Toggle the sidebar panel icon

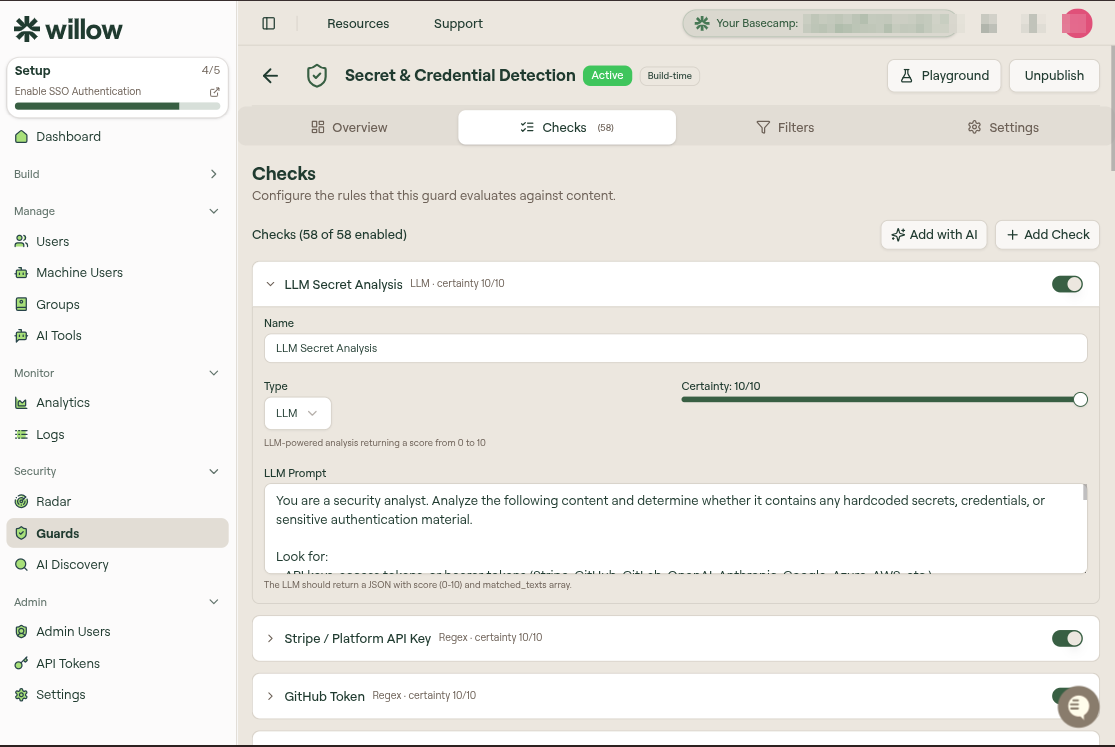click(269, 23)
